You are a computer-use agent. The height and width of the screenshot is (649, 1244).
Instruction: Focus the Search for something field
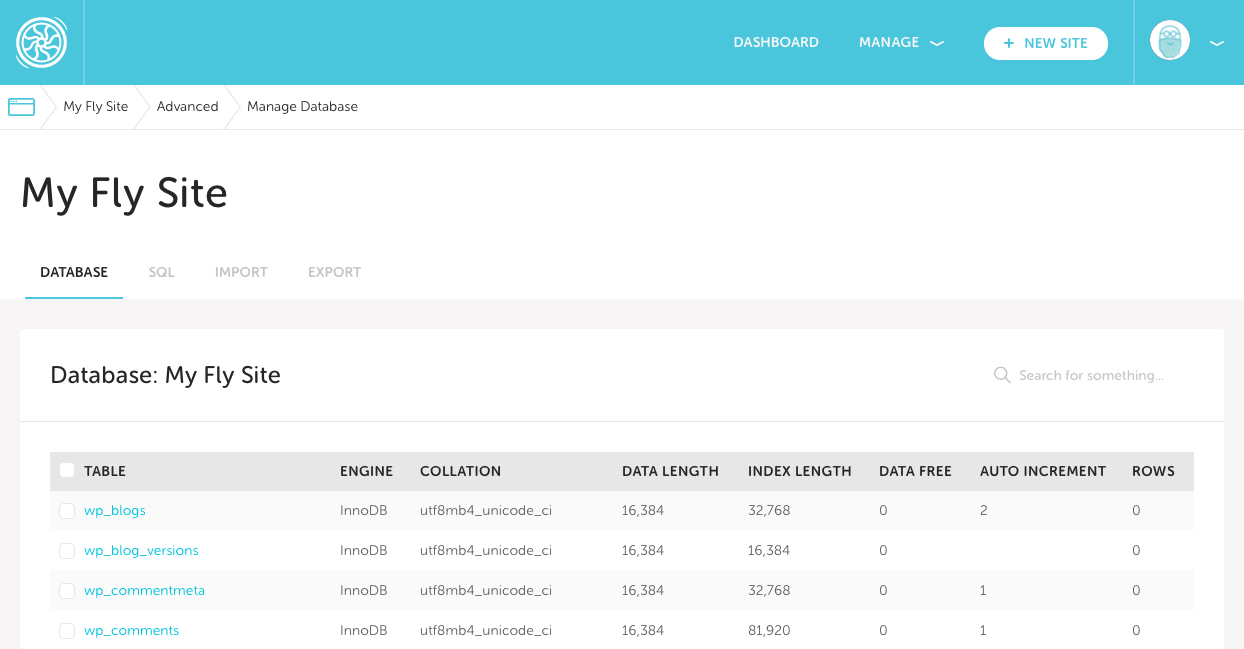pos(1091,376)
